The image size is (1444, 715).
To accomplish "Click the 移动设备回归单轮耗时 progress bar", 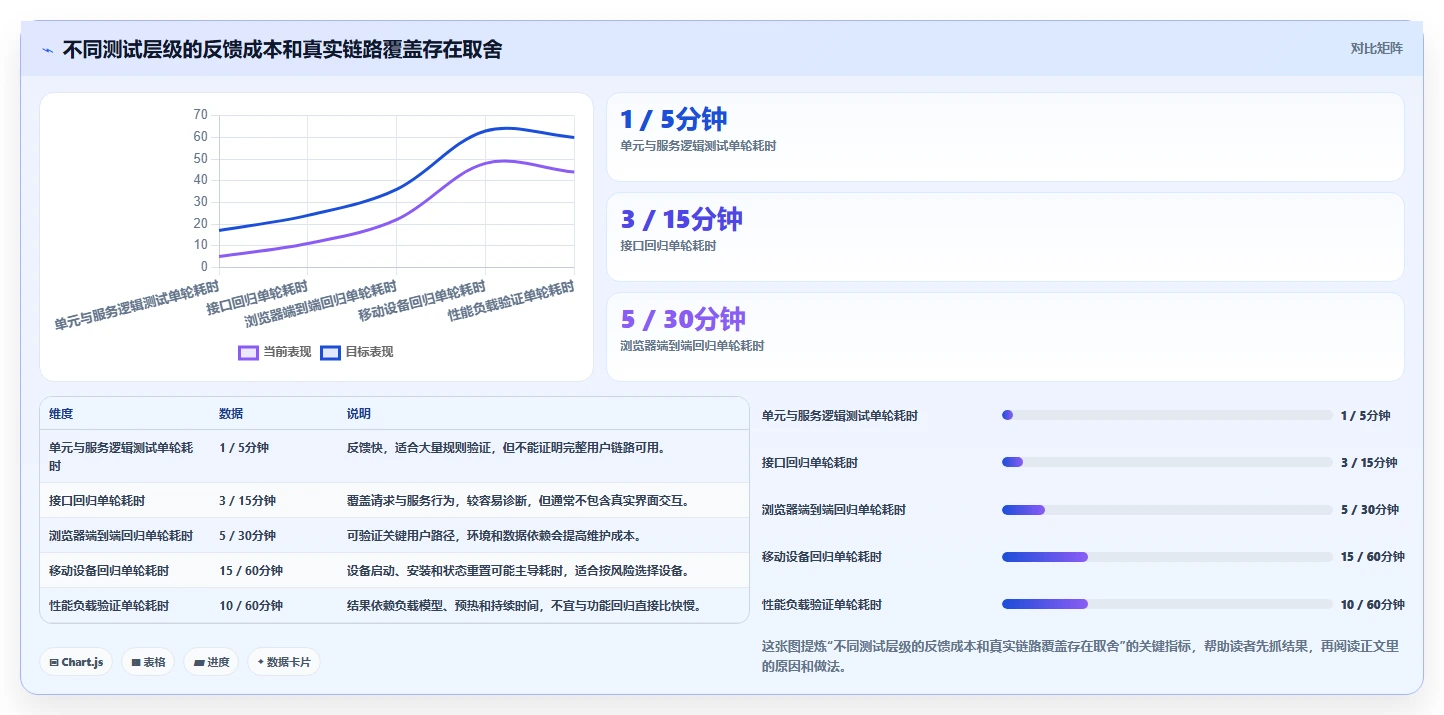I will point(1167,557).
